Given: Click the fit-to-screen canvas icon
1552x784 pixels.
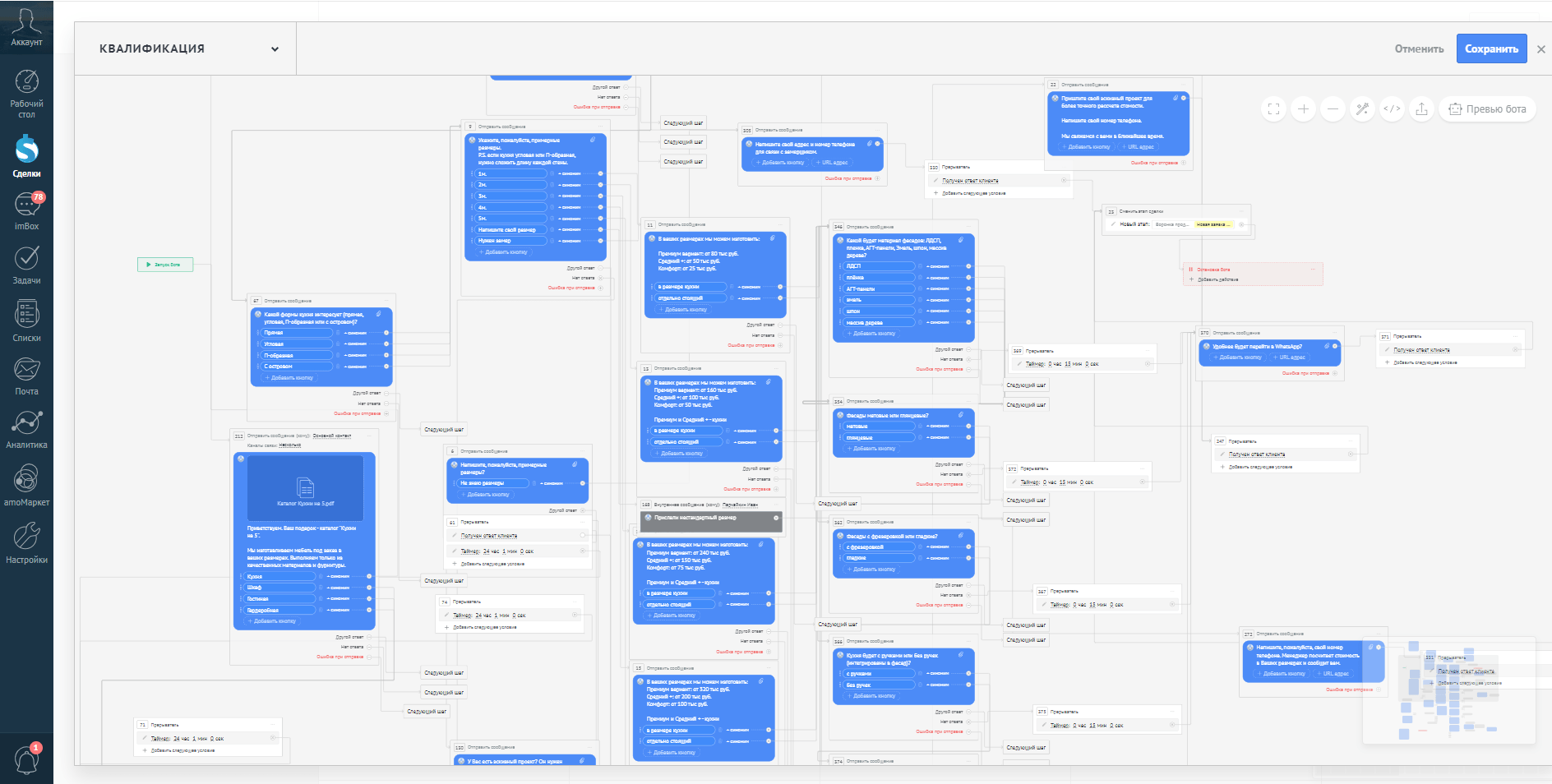Looking at the screenshot, I should [x=1273, y=108].
